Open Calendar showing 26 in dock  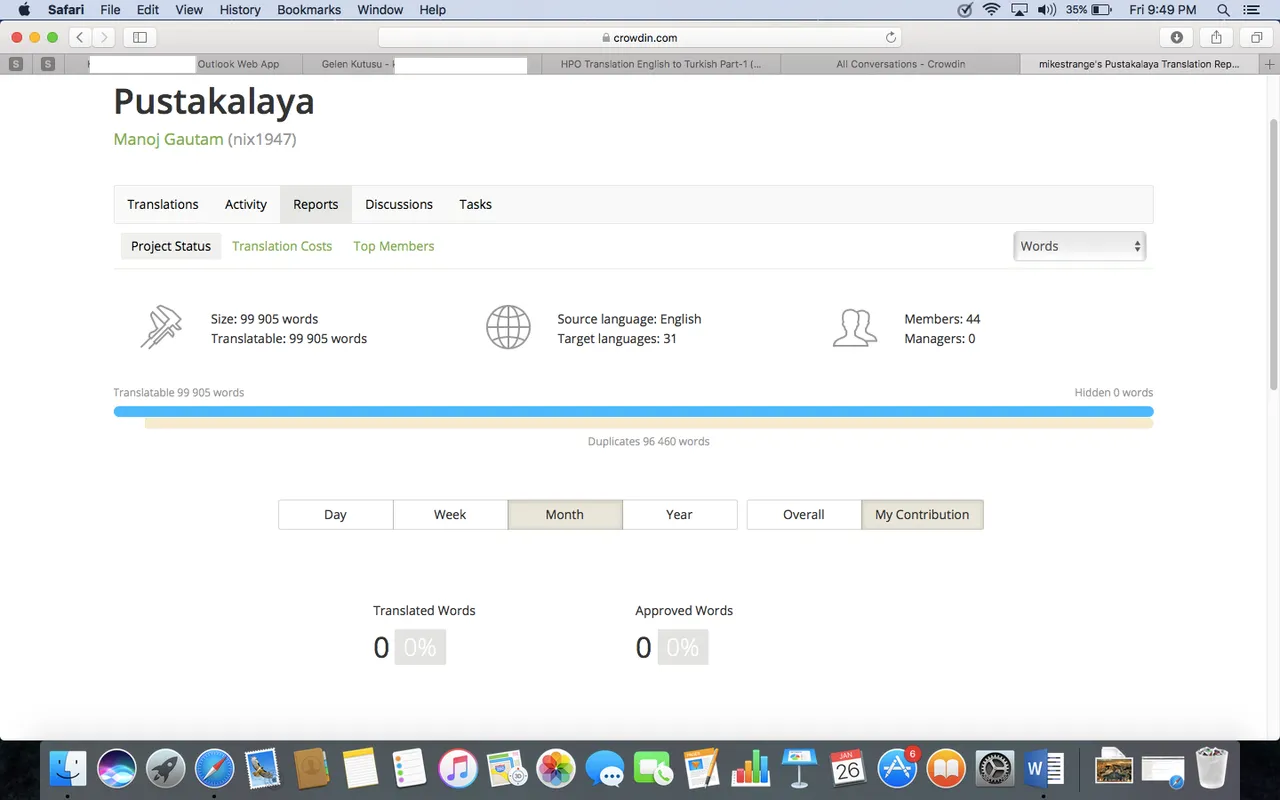[848, 768]
